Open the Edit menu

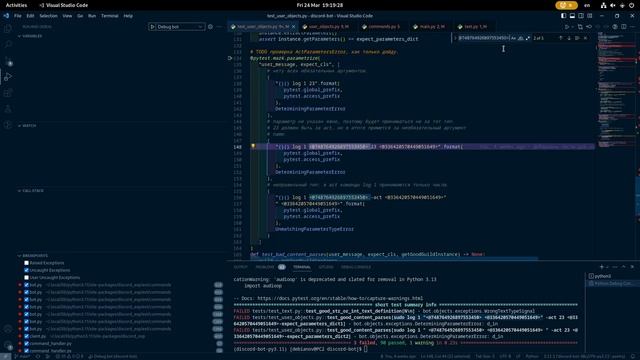click(x=30, y=16)
